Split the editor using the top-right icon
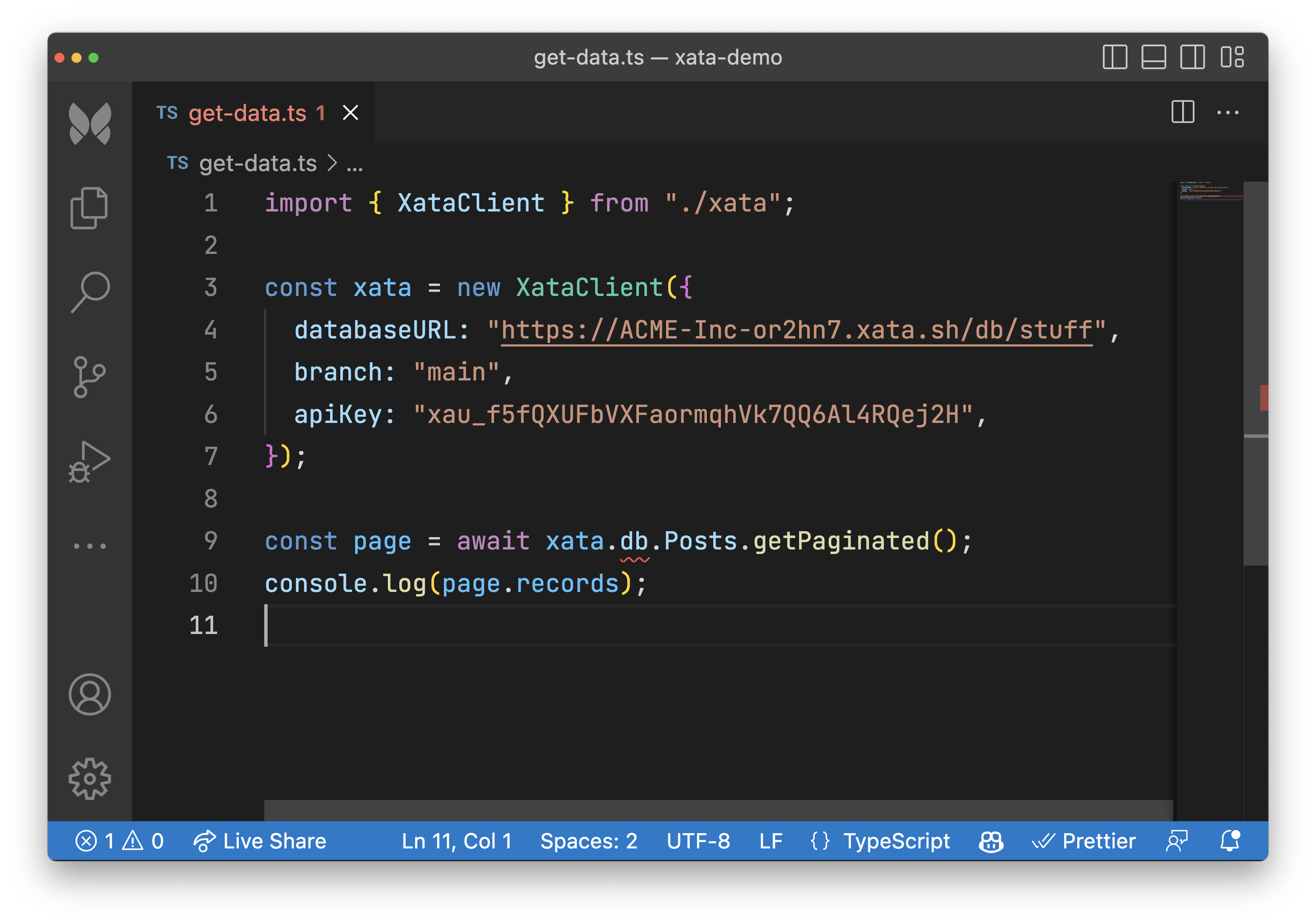The width and height of the screenshot is (1316, 924). 1183,112
